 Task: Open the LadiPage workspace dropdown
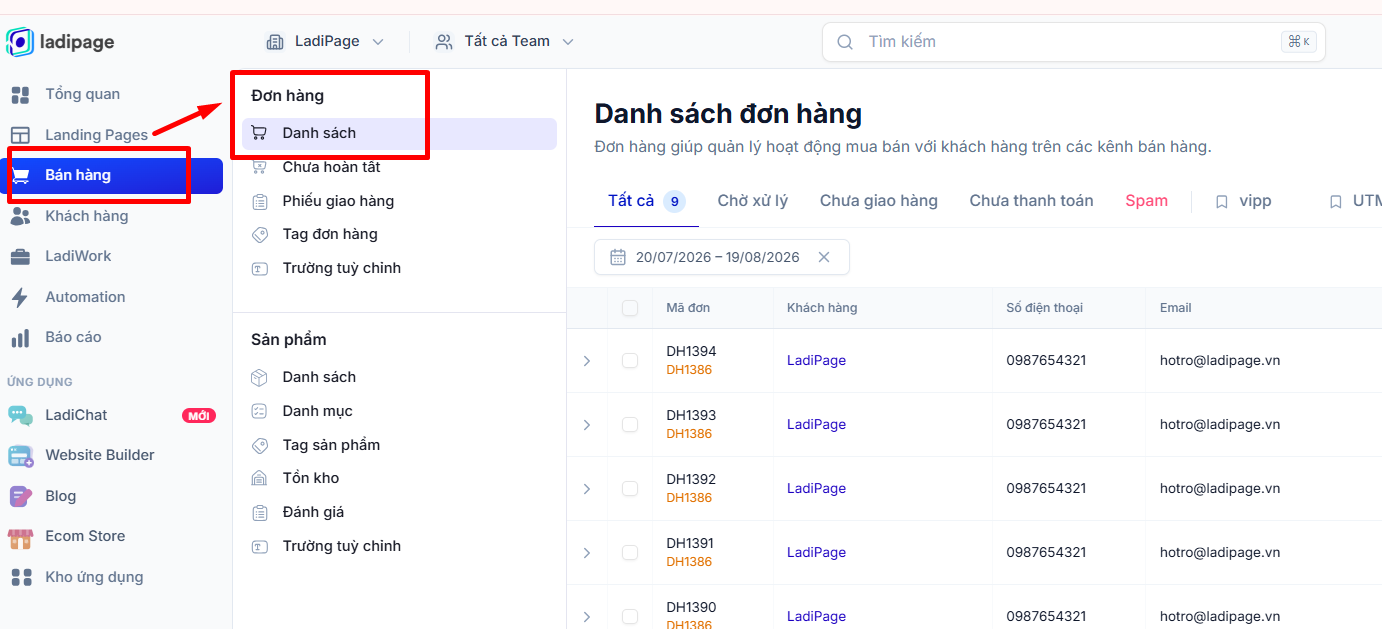pyautogui.click(x=325, y=42)
